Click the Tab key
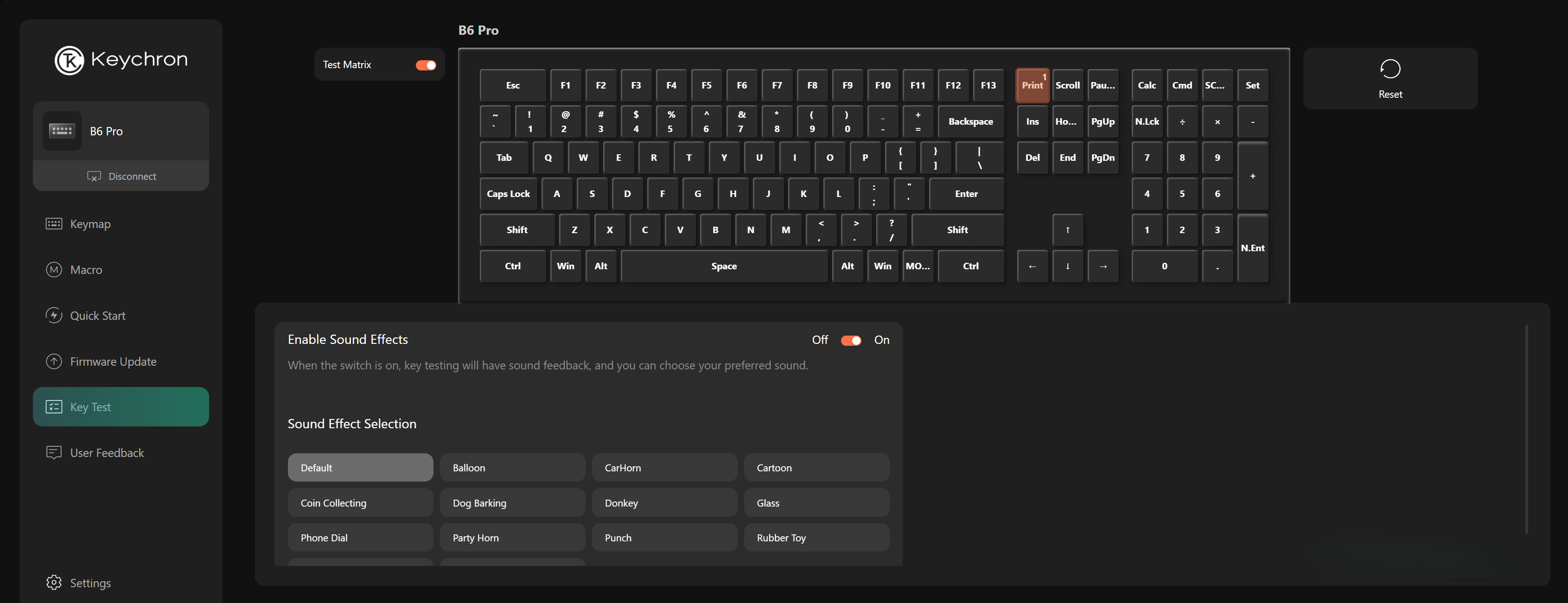 coord(504,157)
